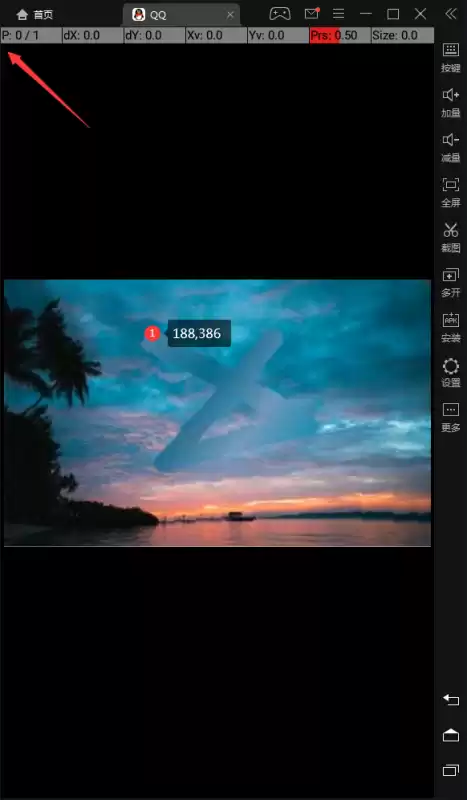Show more tools with the 更多 icon
The width and height of the screenshot is (467, 800).
[x=451, y=417]
